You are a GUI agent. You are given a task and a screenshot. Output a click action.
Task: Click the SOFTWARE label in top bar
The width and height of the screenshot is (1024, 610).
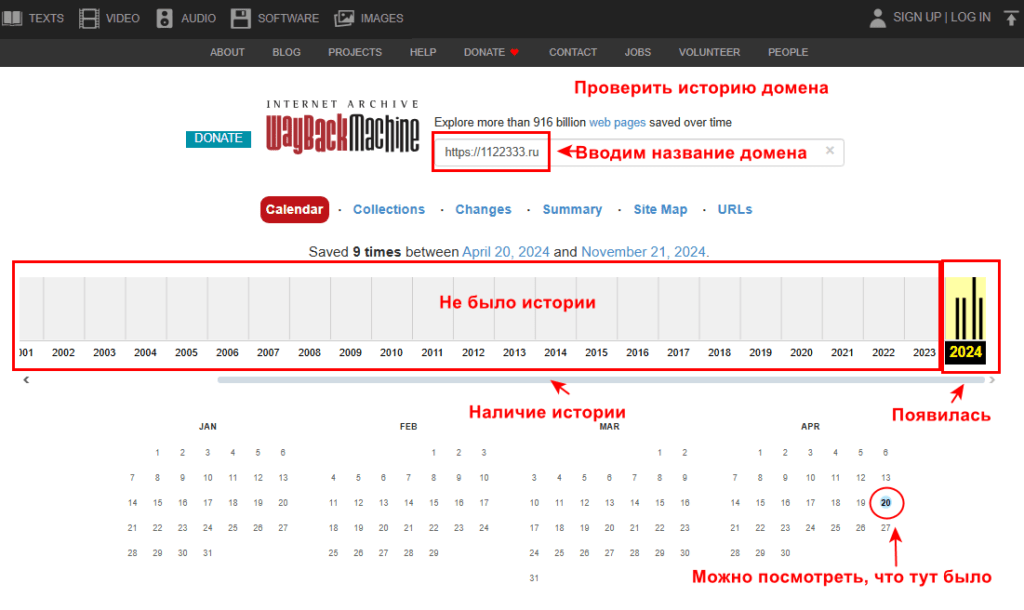tap(288, 18)
